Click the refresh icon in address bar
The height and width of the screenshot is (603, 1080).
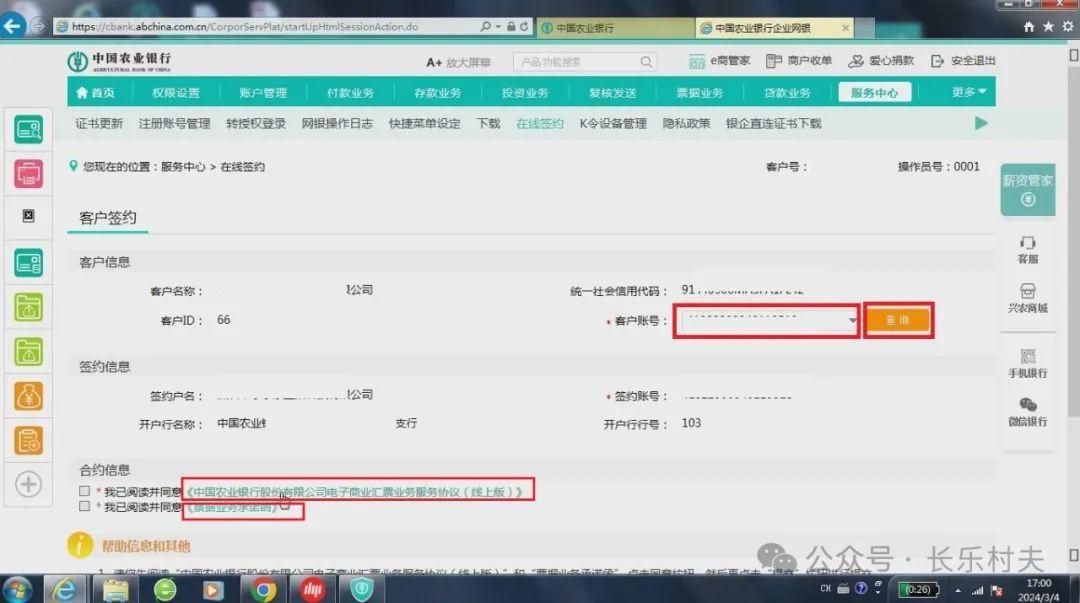[x=524, y=26]
